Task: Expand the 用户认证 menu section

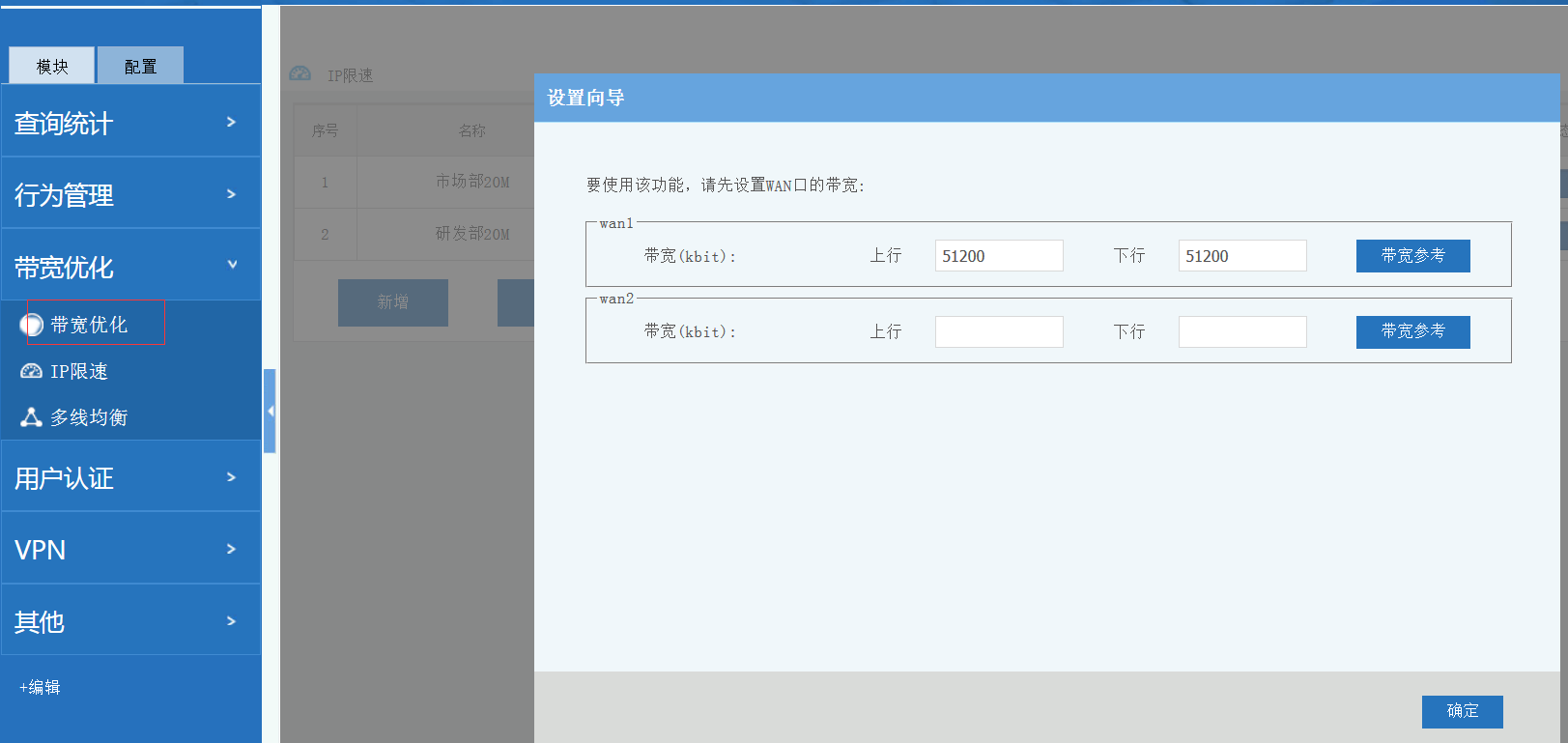Action: point(130,477)
